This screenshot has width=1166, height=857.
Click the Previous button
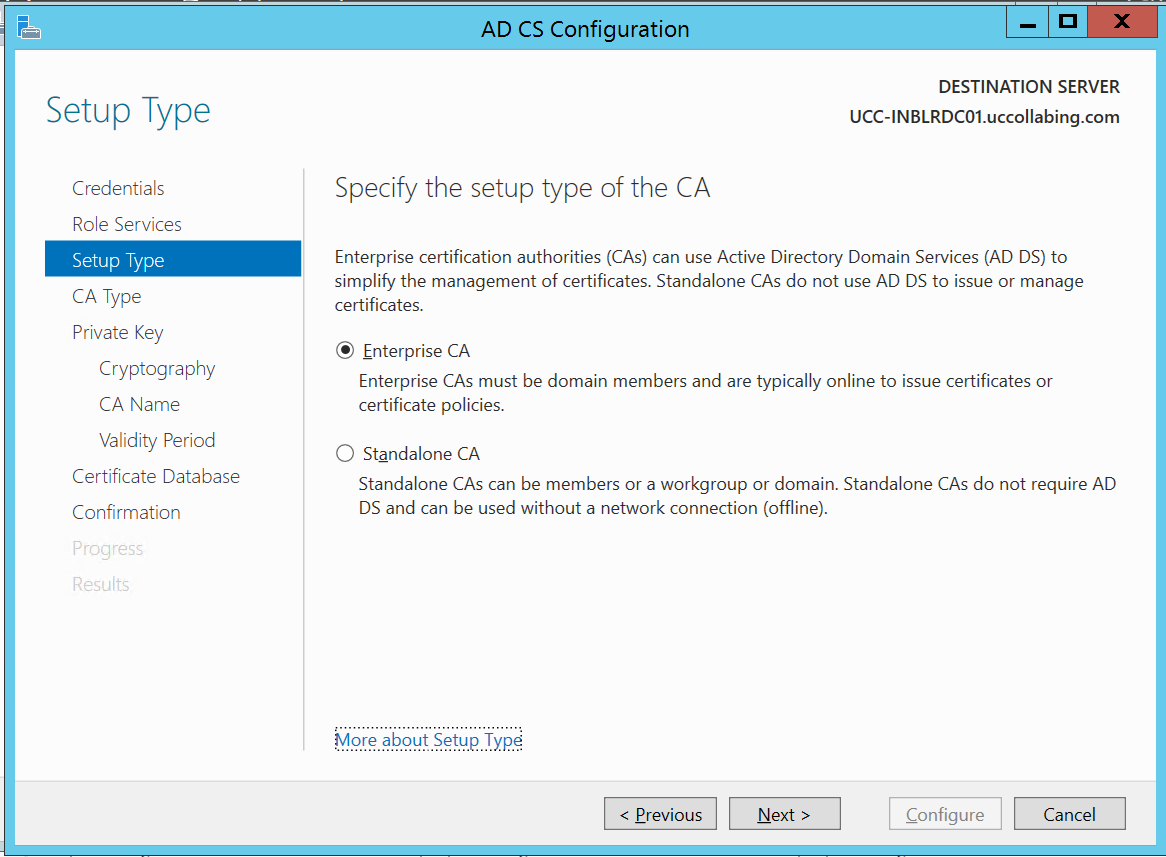[660, 814]
